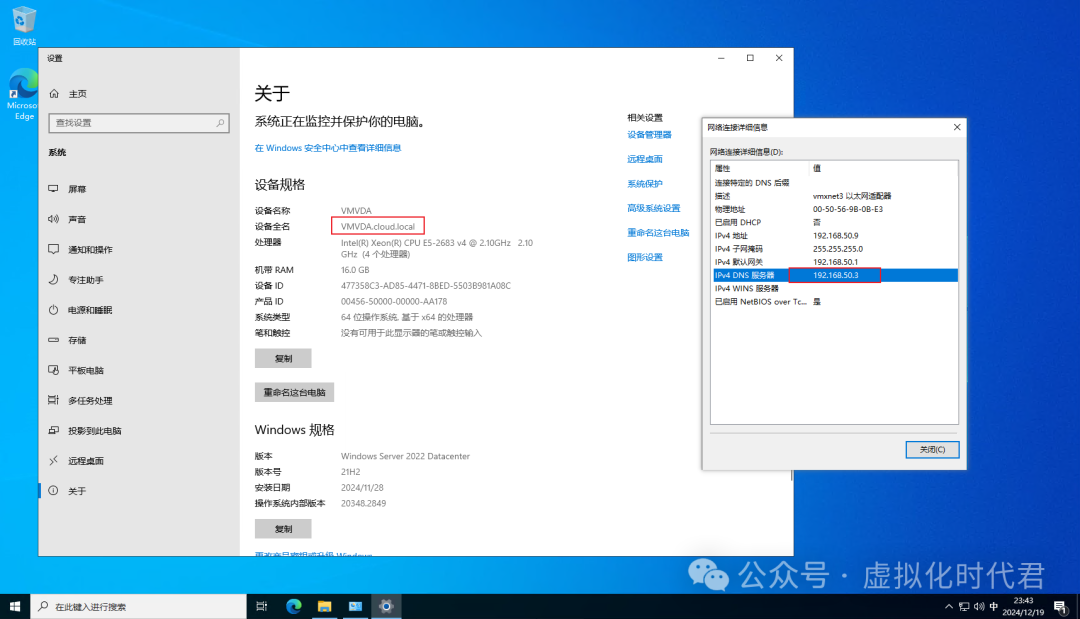Maximize the Settings window

click(x=750, y=59)
